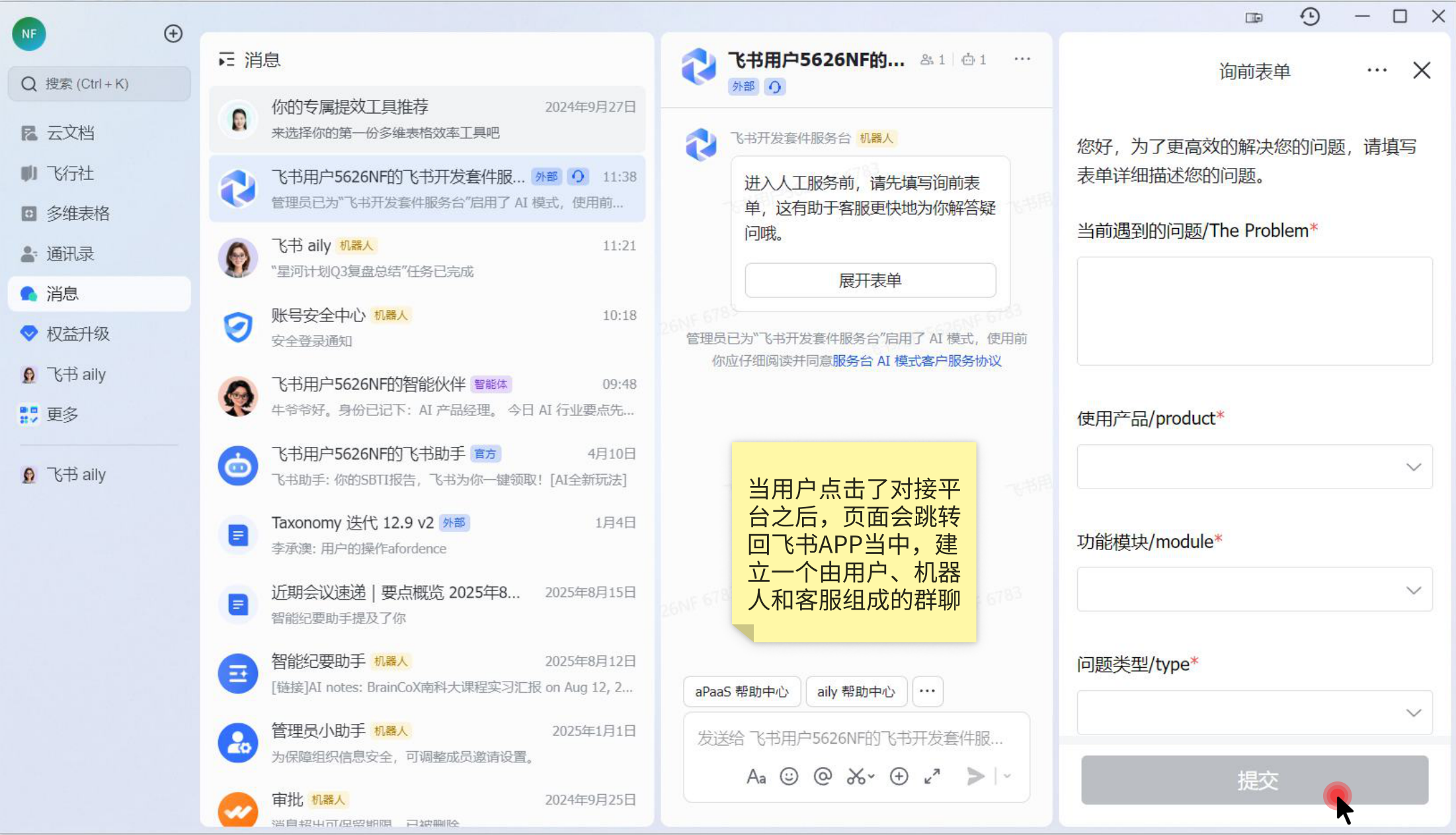Open 多维表格 in sidebar
Viewport: 1456px width, 835px height.
coord(99,214)
